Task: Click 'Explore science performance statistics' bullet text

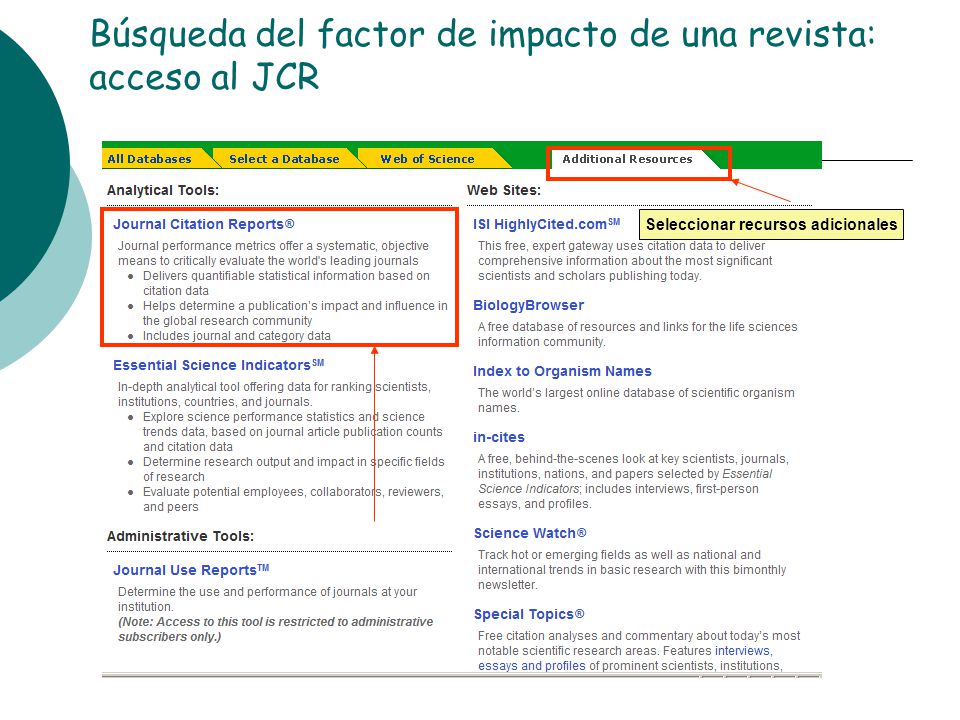Action: tap(293, 432)
